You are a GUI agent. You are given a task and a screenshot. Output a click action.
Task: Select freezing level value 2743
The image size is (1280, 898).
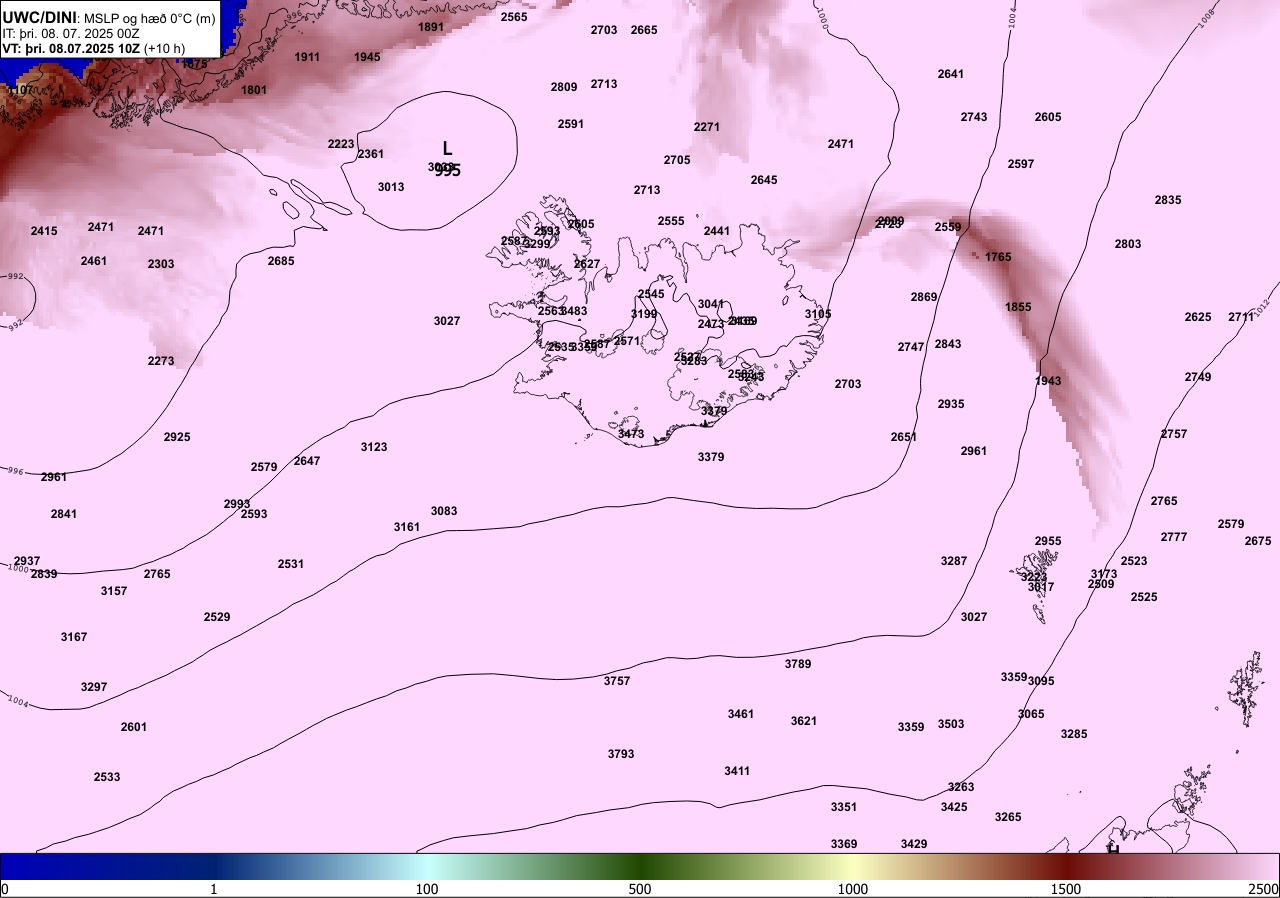tap(974, 117)
